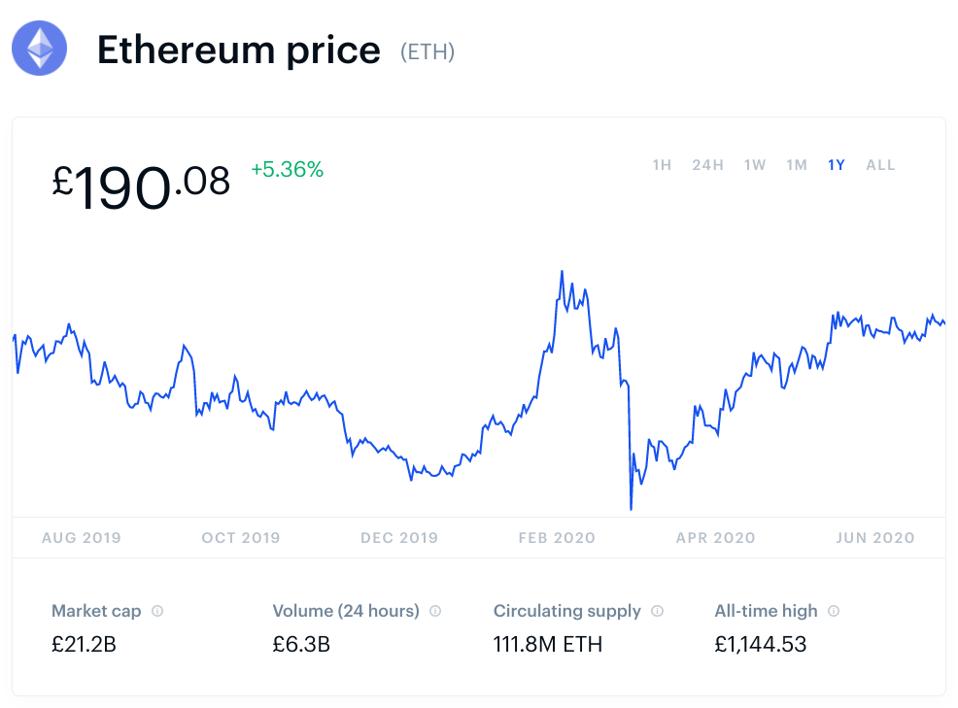The image size is (958, 708).
Task: Click the AUG 2019 axis label
Action: [81, 538]
